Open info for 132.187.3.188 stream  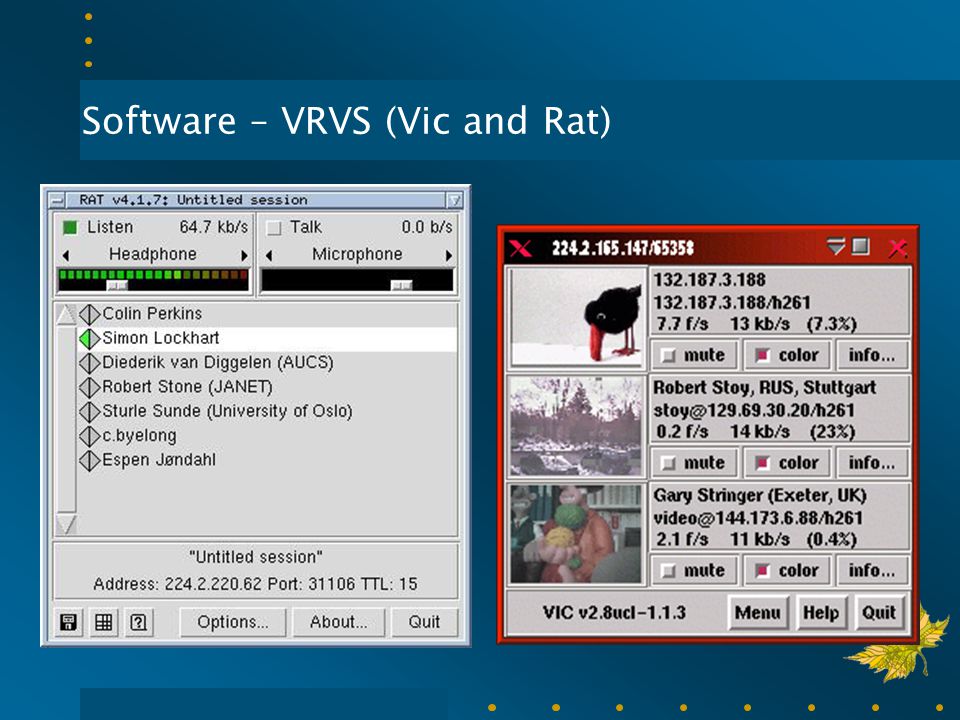pos(872,355)
